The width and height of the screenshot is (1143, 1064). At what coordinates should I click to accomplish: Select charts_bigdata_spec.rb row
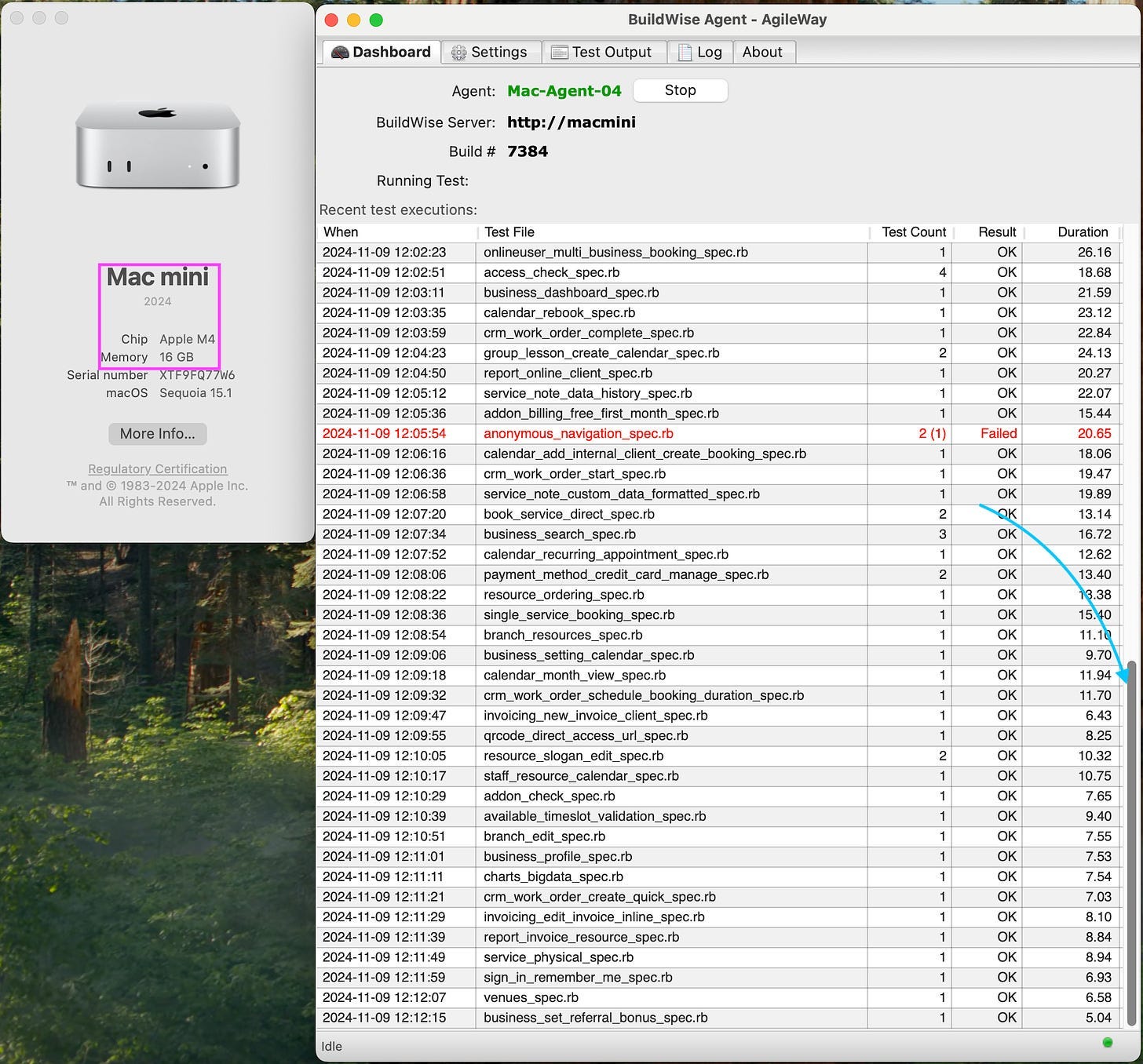[718, 876]
